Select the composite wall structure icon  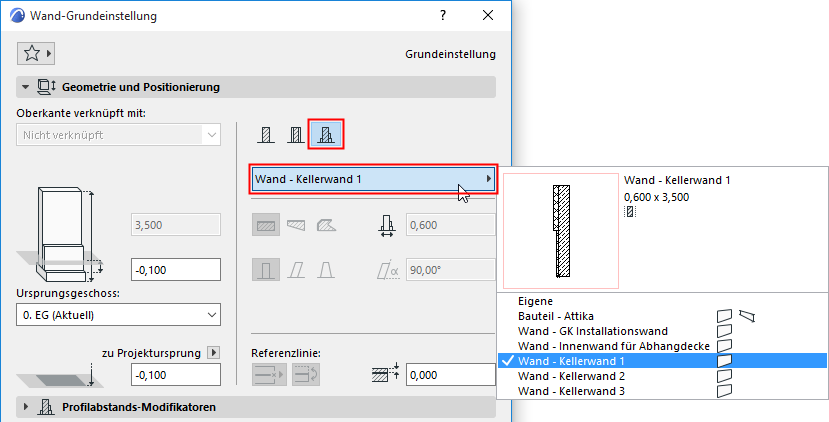(x=295, y=134)
